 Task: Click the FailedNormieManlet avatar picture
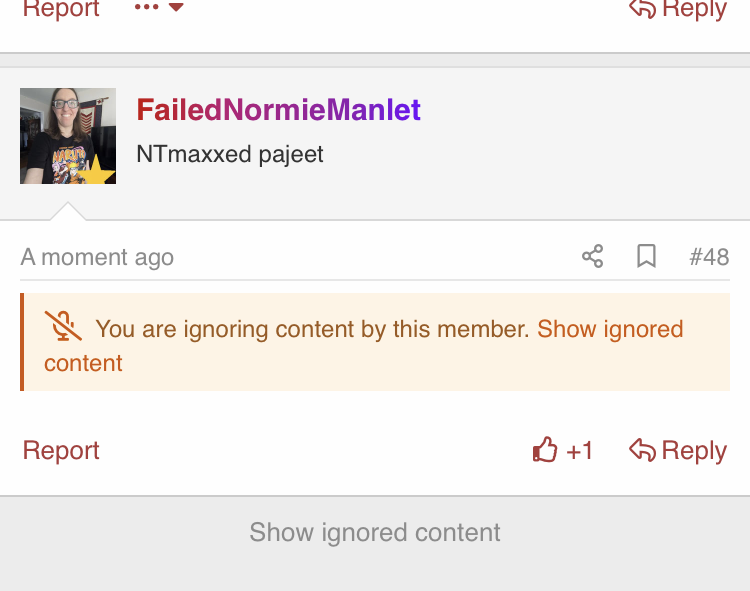tap(68, 136)
